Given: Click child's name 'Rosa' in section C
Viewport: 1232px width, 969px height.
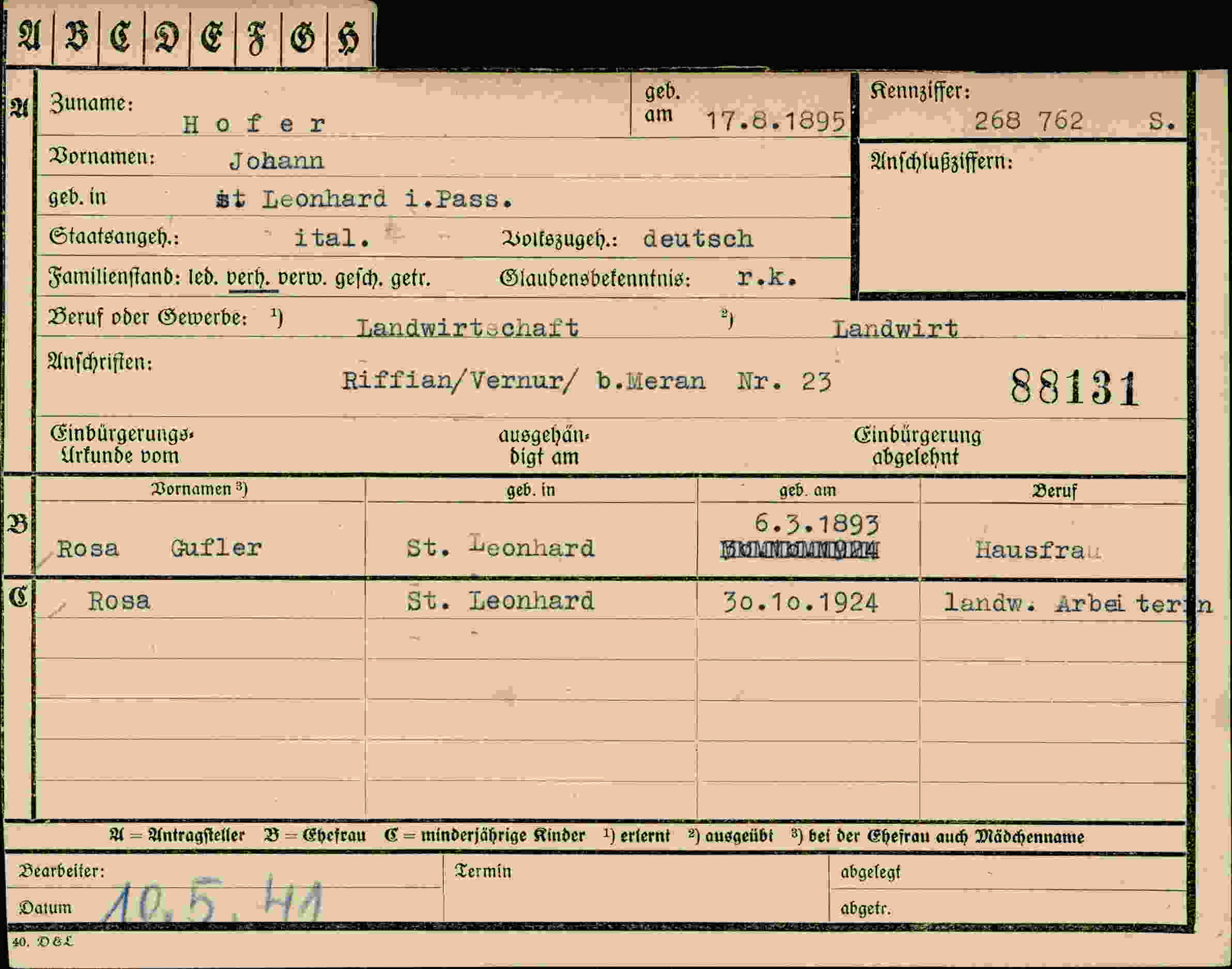Looking at the screenshot, I should click(x=119, y=601).
